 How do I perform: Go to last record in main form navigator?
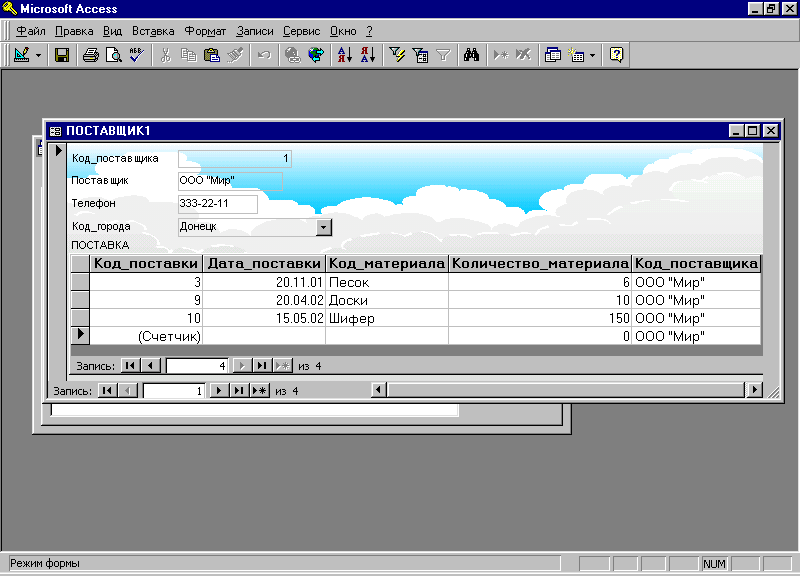pos(239,391)
